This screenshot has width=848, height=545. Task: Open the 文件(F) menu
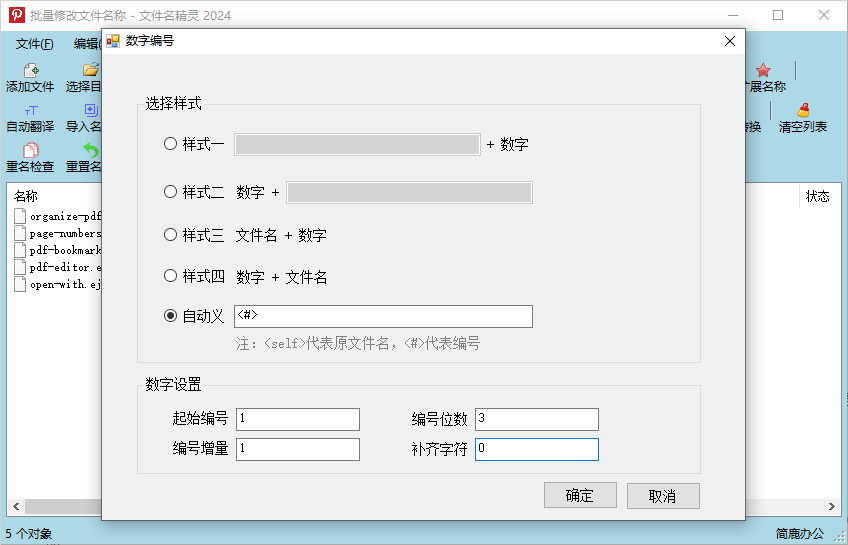(35, 44)
